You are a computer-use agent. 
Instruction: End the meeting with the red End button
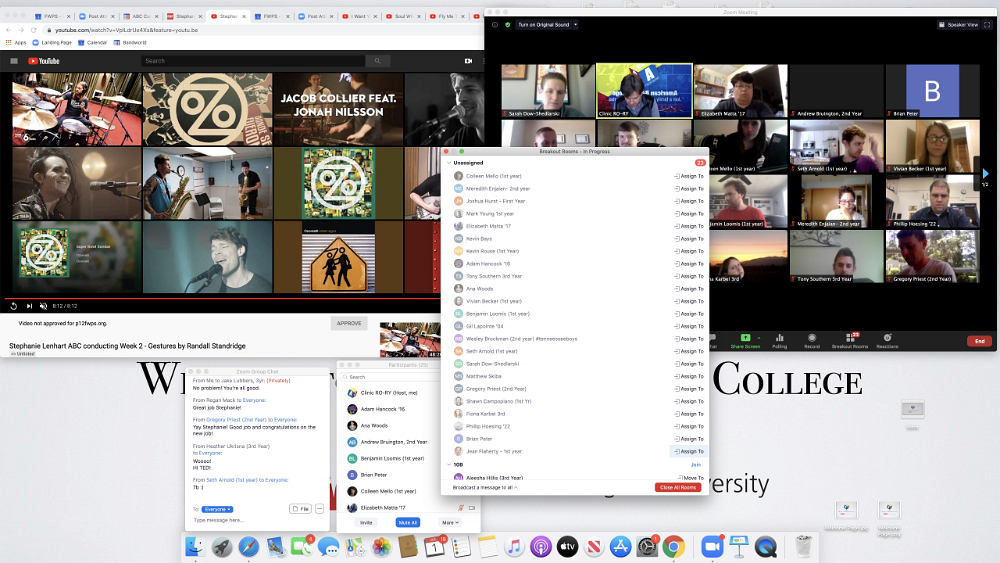(x=980, y=341)
